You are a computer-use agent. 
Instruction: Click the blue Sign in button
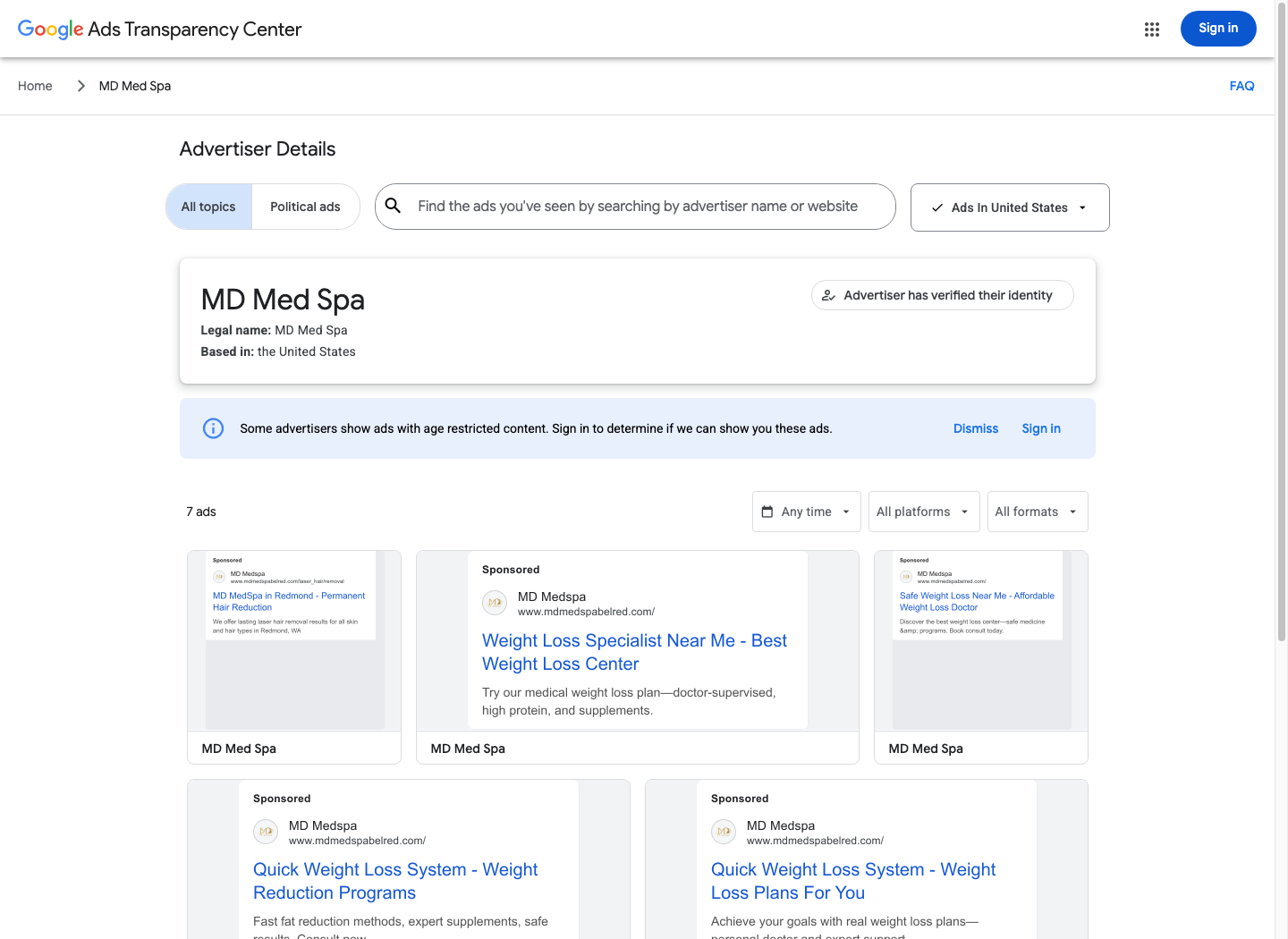[x=1218, y=29]
